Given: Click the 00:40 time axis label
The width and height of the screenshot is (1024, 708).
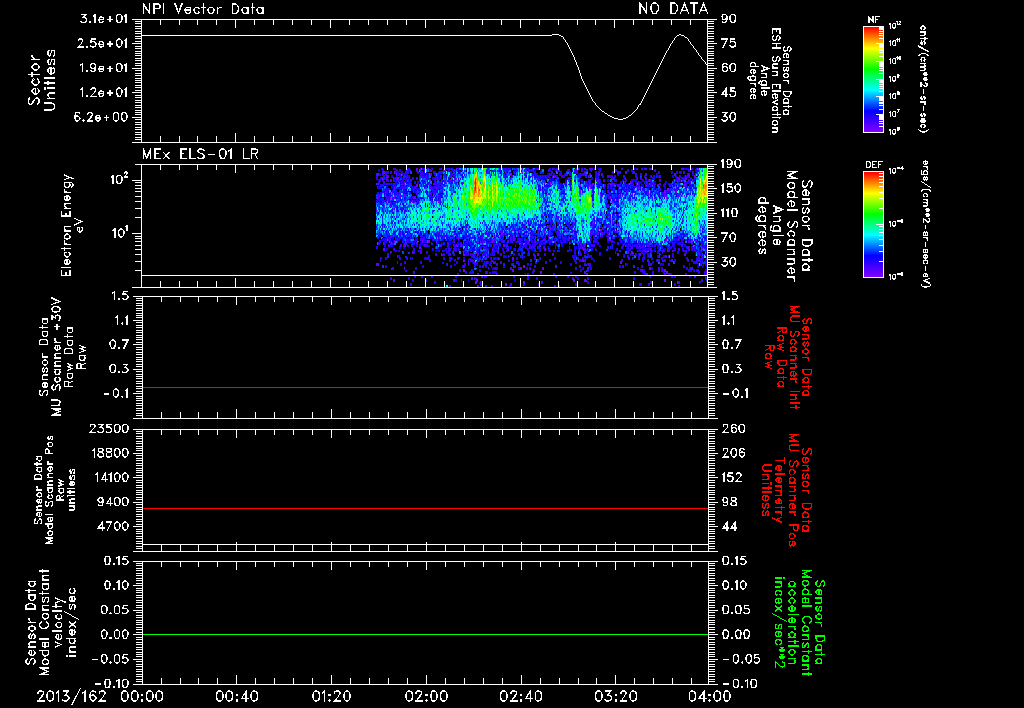Looking at the screenshot, I should pos(236,696).
